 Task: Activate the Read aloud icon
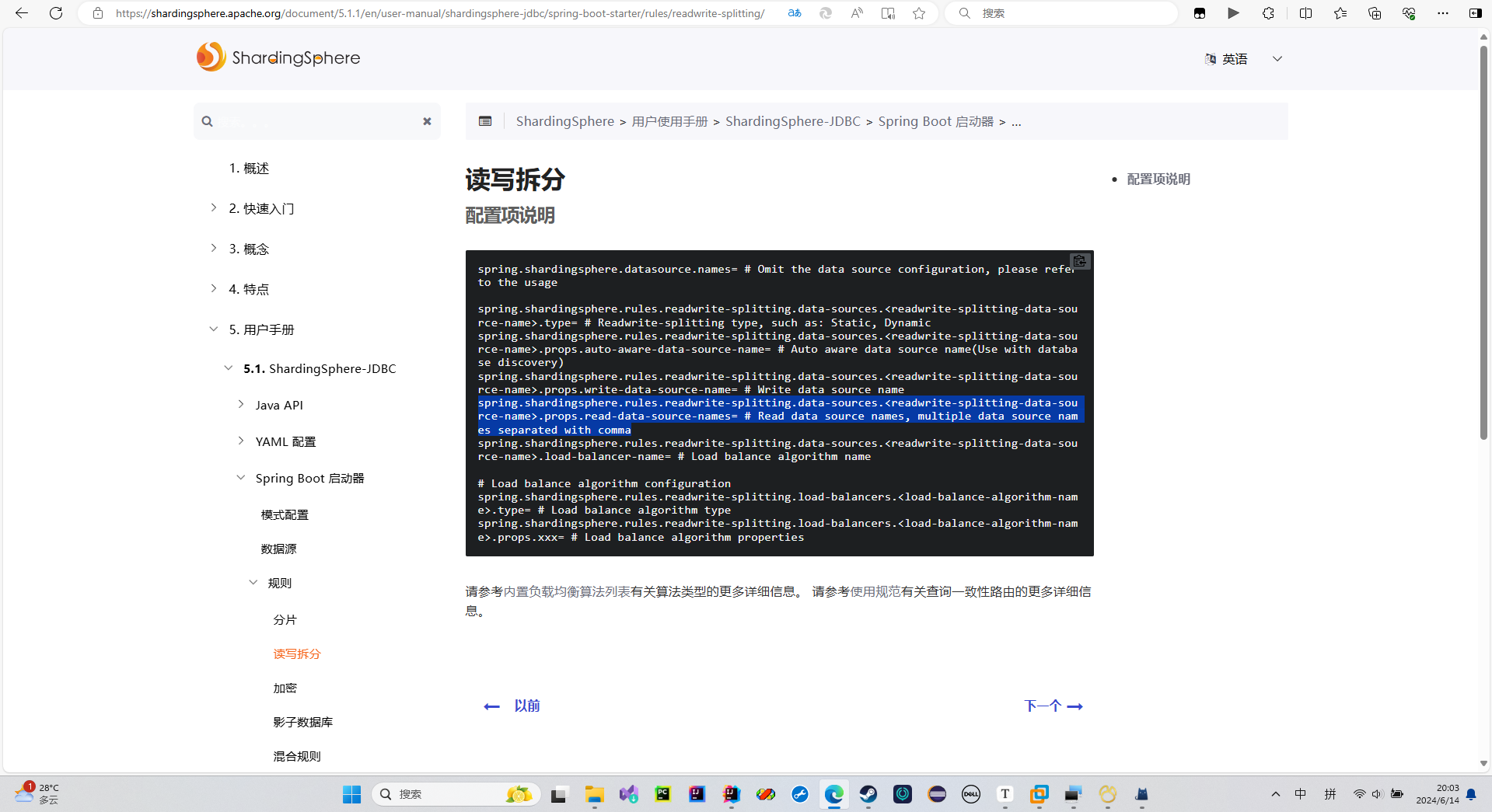857,13
